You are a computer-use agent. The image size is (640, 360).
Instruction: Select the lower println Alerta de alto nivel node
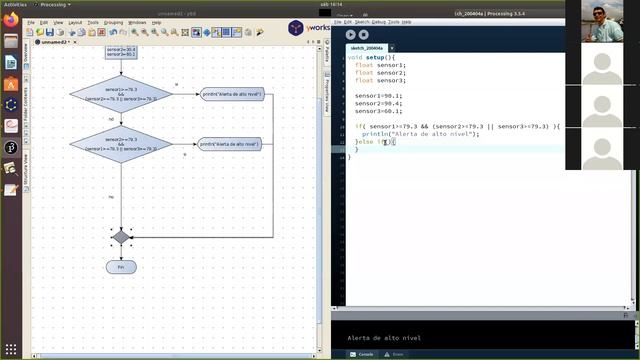[x=229, y=144]
